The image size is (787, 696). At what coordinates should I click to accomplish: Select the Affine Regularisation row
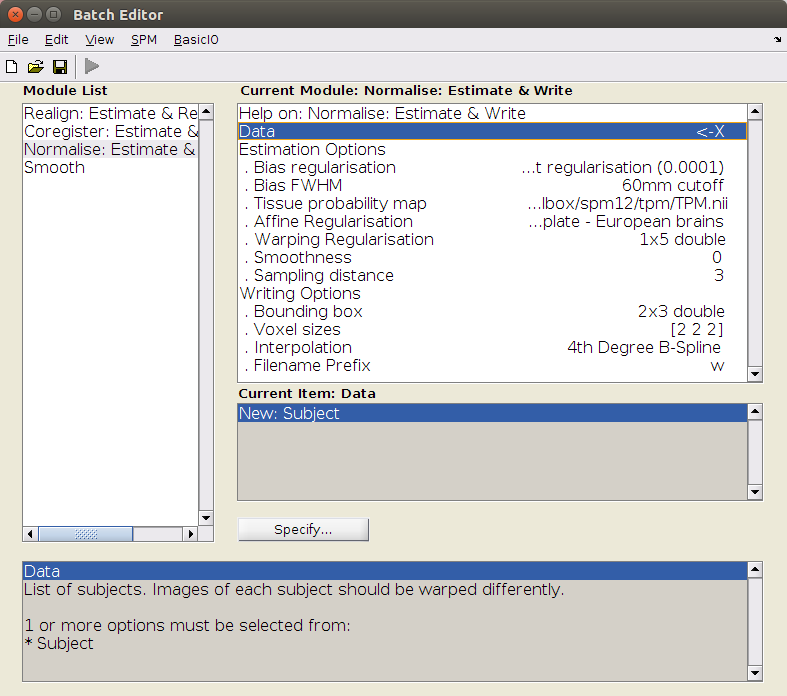tap(492, 221)
